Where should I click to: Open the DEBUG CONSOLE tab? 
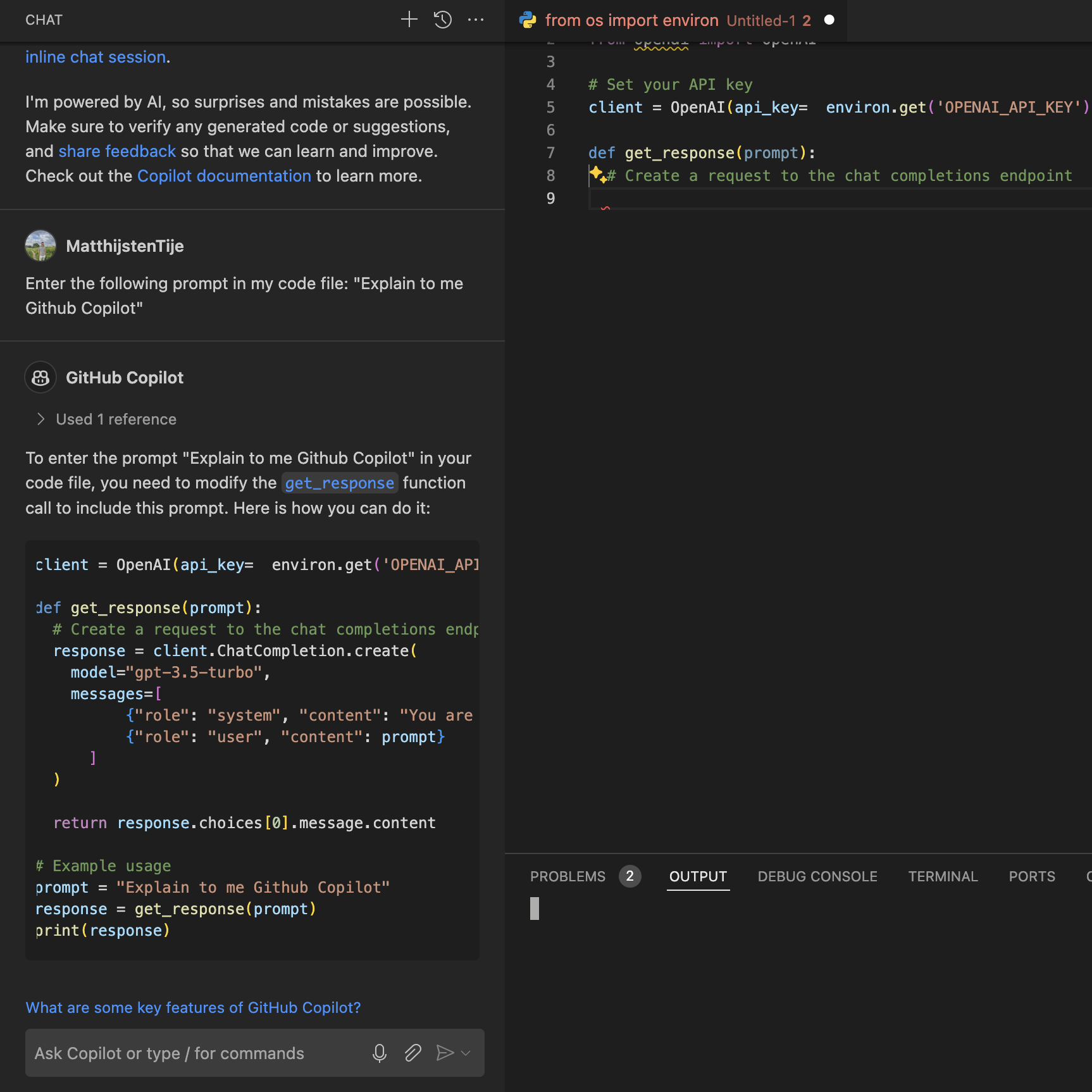[x=817, y=876]
